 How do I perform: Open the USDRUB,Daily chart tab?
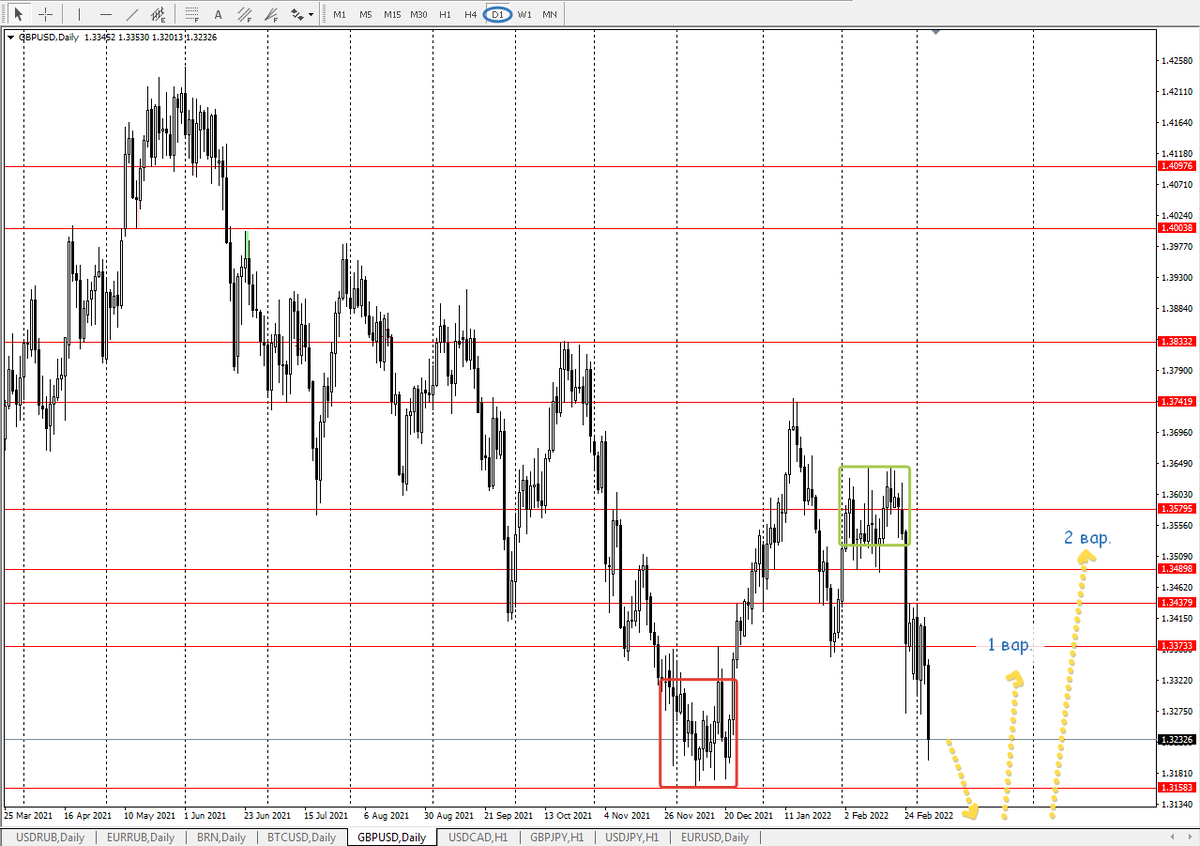click(x=48, y=837)
